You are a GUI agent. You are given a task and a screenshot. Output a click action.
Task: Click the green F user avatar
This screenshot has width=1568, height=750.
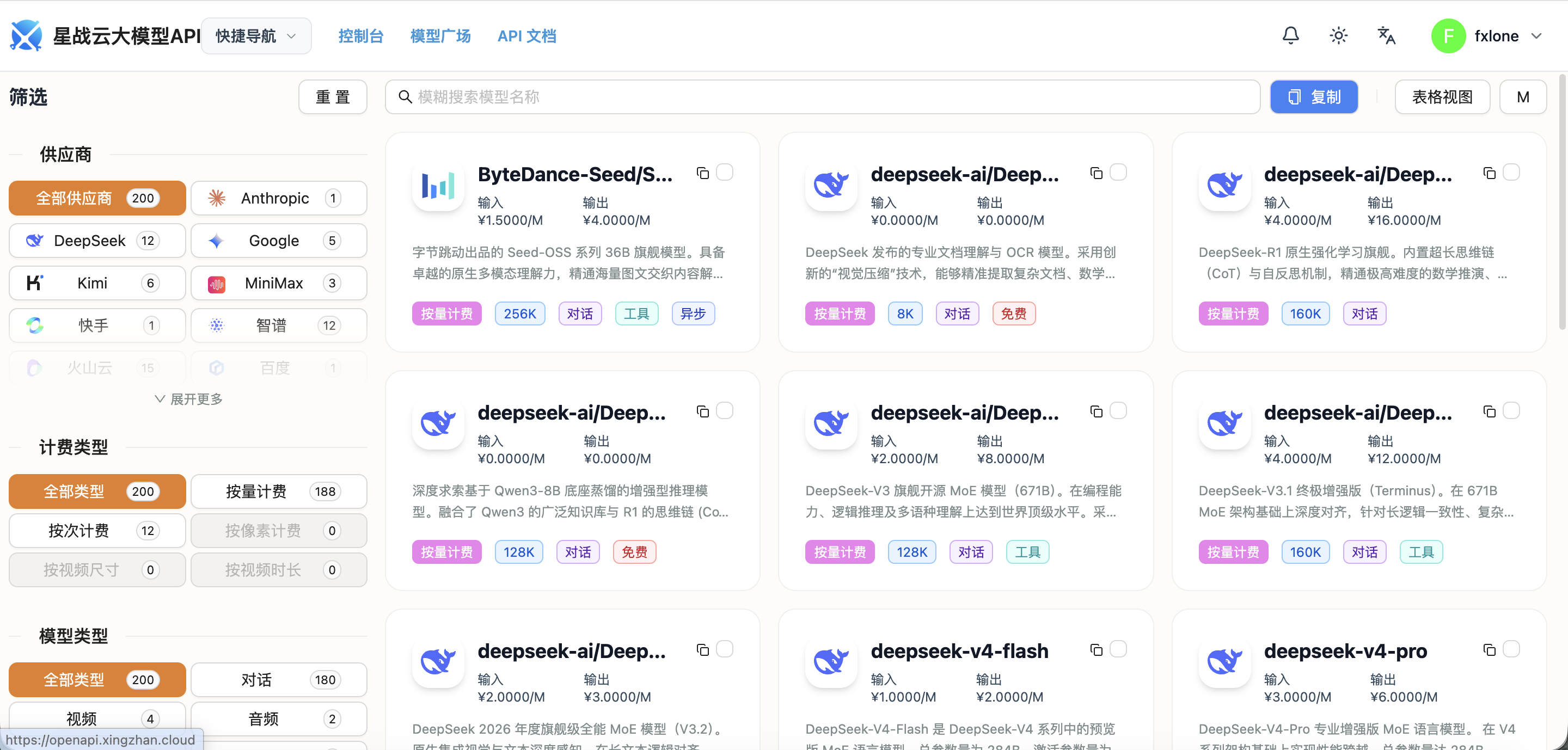1448,36
